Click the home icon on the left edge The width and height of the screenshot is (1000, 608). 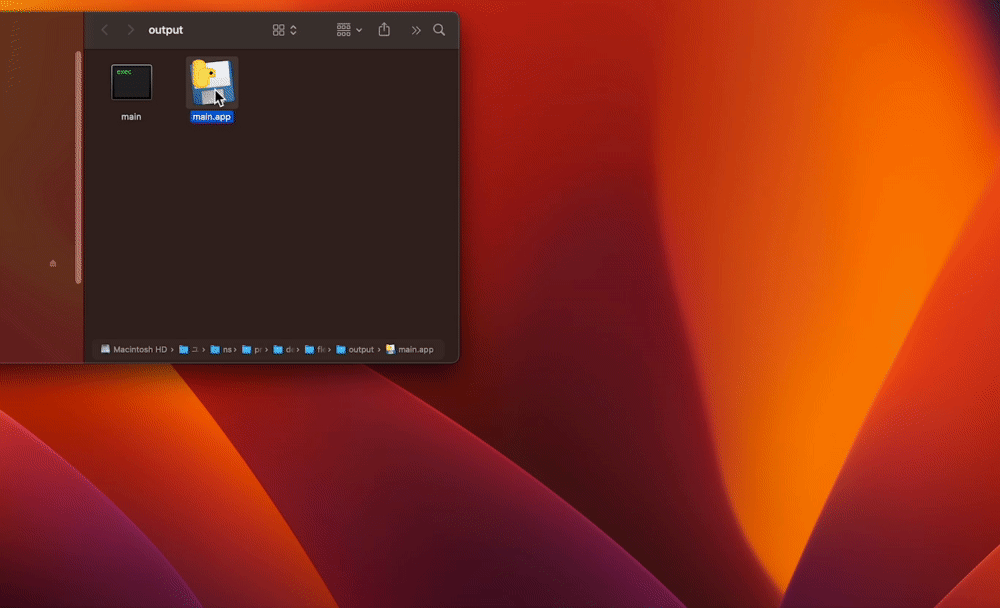coord(51,264)
